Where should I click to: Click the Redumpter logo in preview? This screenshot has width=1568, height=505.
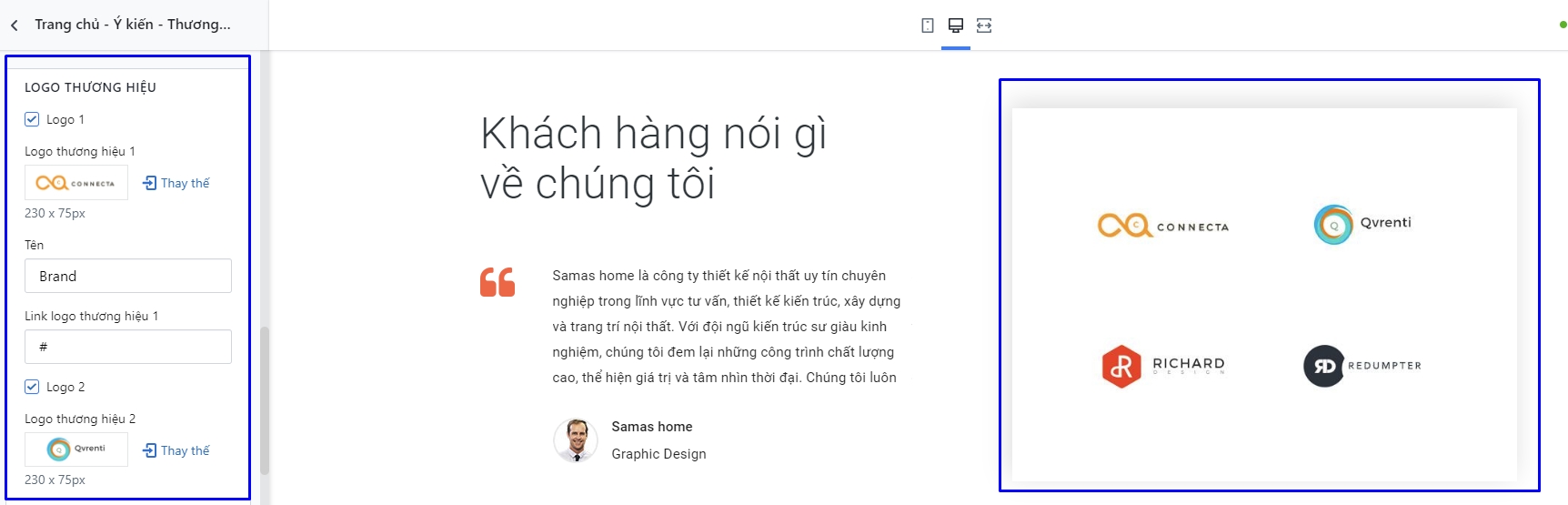(x=1362, y=366)
